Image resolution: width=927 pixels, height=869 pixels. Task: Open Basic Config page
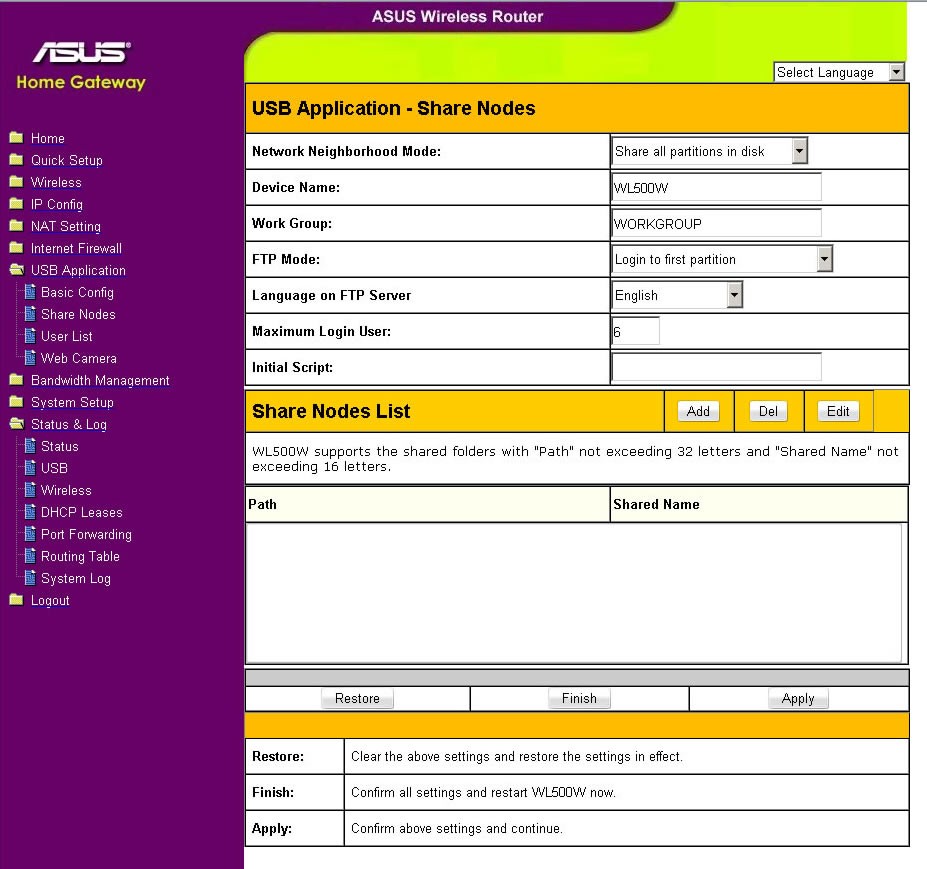coord(77,292)
